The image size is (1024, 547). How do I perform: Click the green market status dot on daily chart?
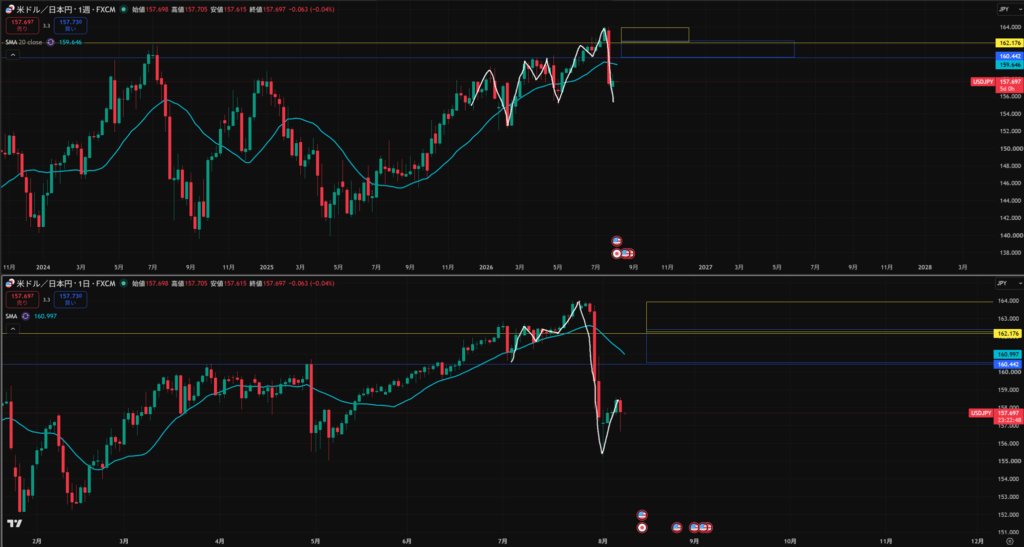coord(123,283)
